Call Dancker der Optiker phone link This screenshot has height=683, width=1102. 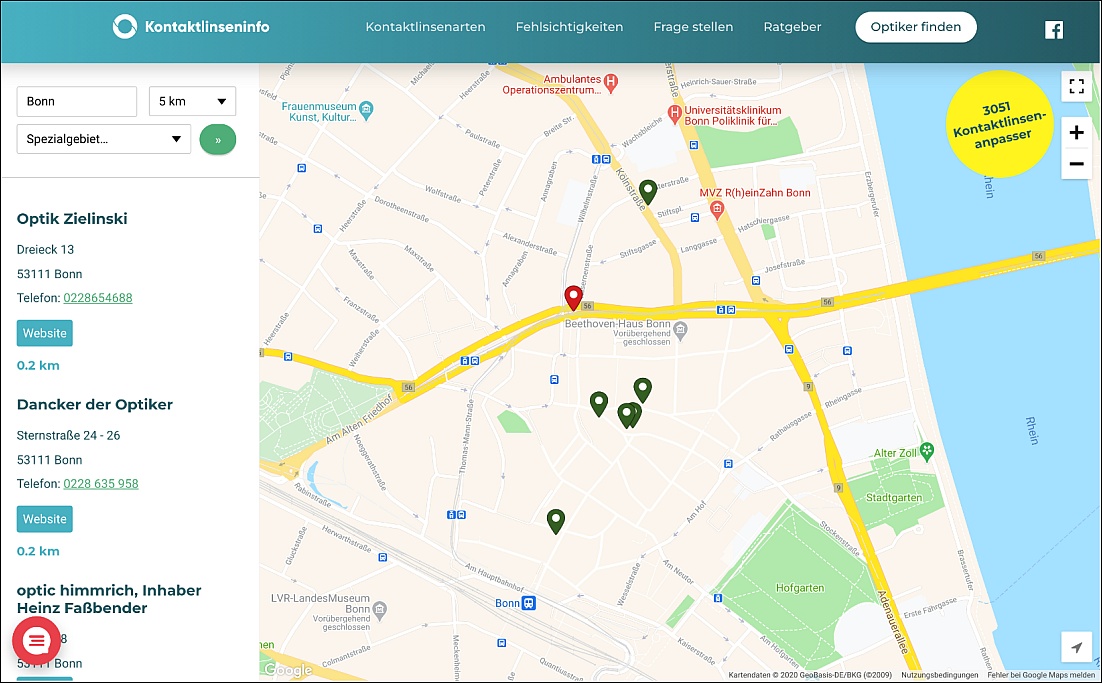tap(101, 483)
